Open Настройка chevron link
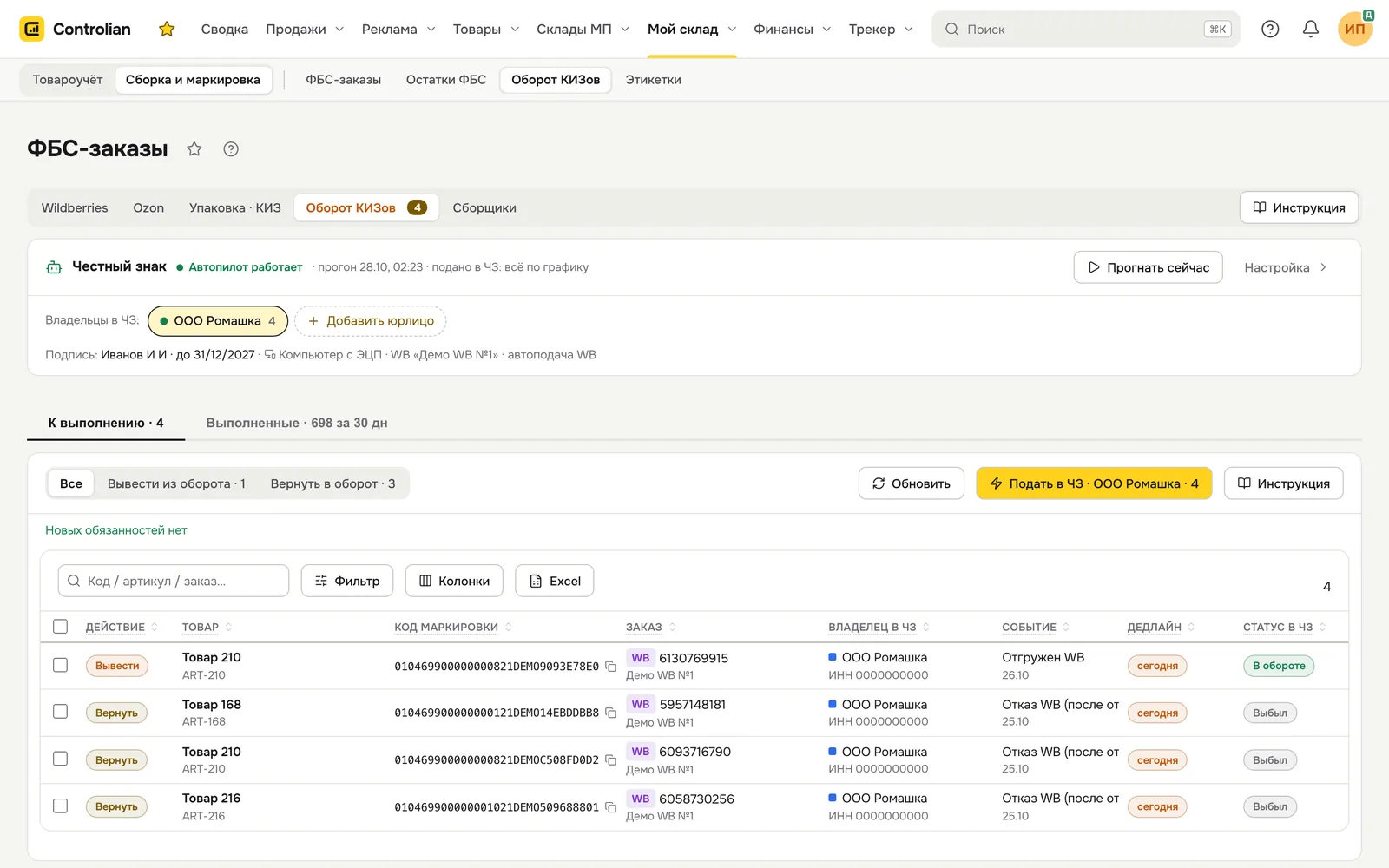The height and width of the screenshot is (868, 1389). pyautogui.click(x=1285, y=267)
